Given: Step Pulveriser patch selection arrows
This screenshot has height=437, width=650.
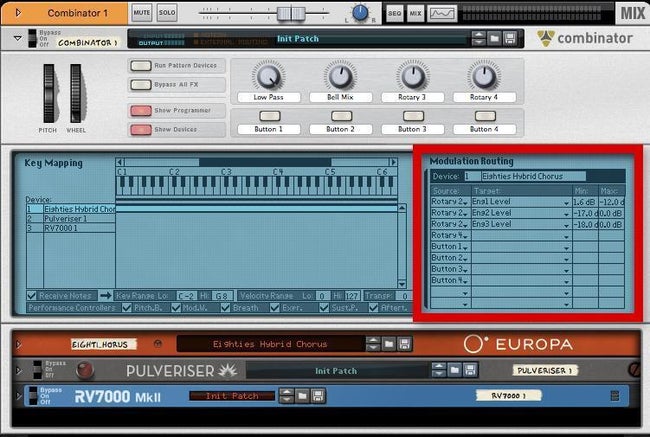Looking at the screenshot, I should tap(439, 370).
